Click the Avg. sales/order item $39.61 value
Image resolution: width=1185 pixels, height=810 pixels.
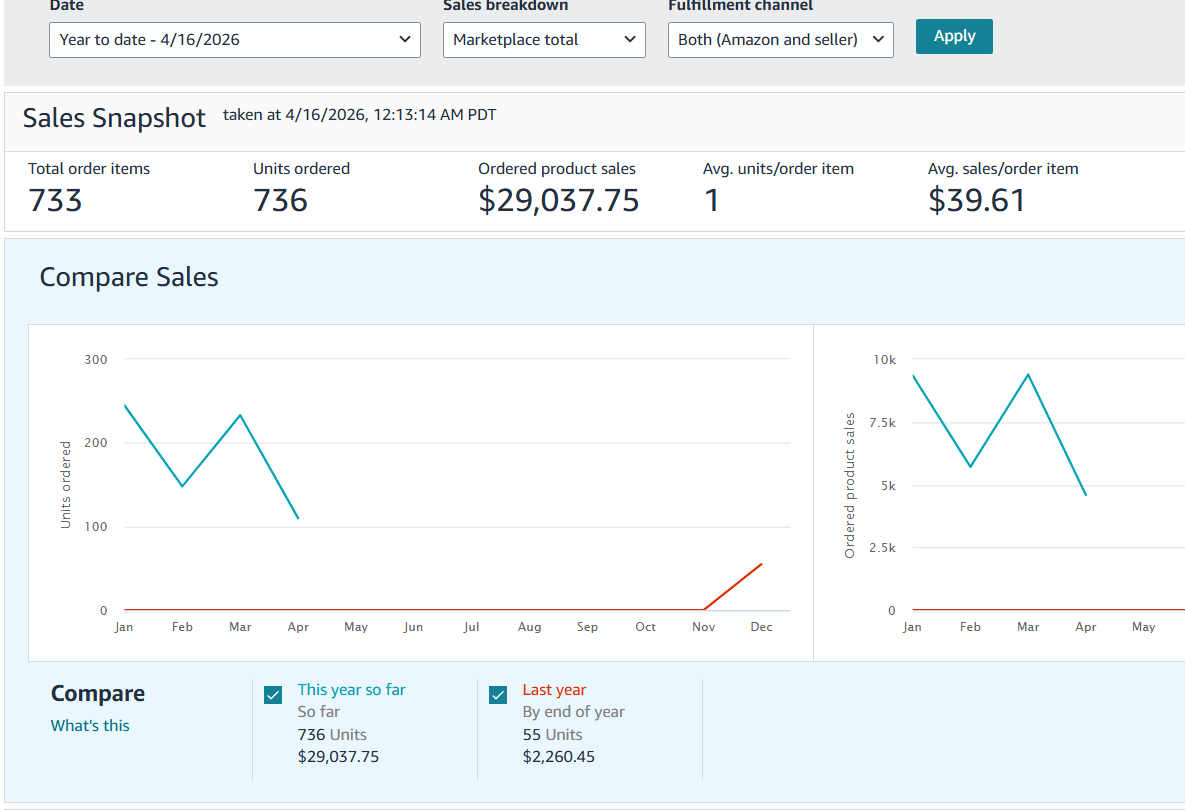(976, 201)
